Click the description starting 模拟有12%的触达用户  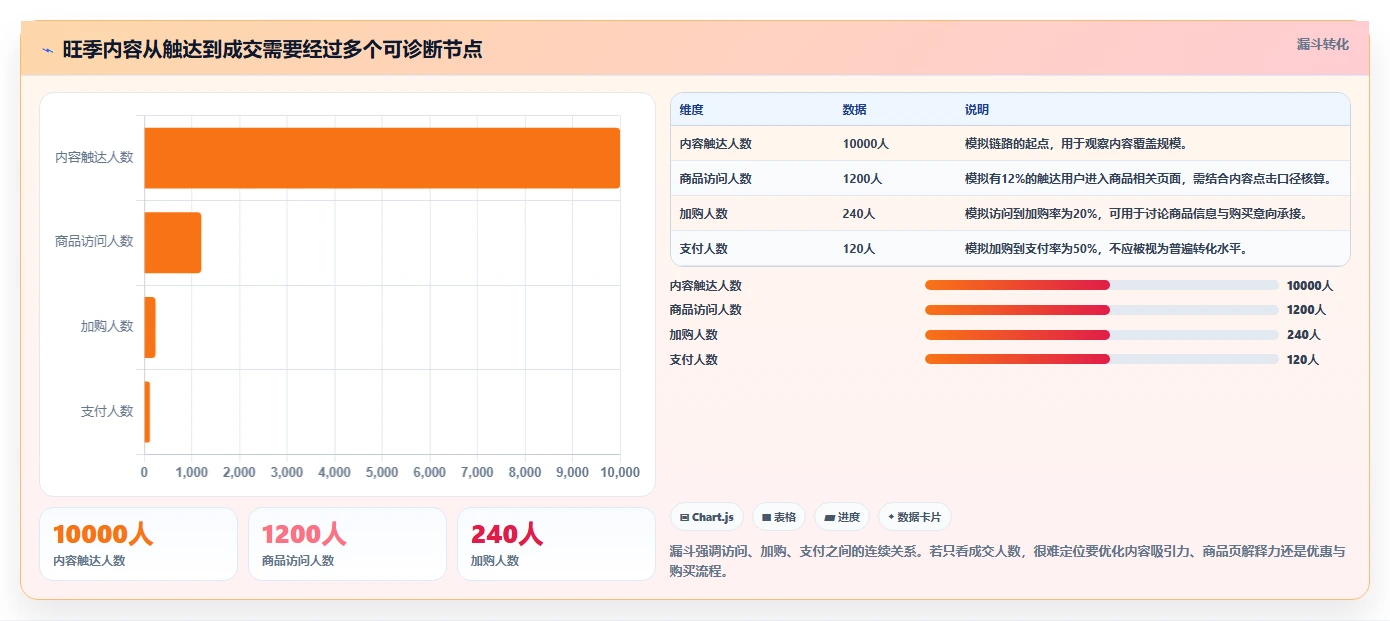(x=1149, y=178)
